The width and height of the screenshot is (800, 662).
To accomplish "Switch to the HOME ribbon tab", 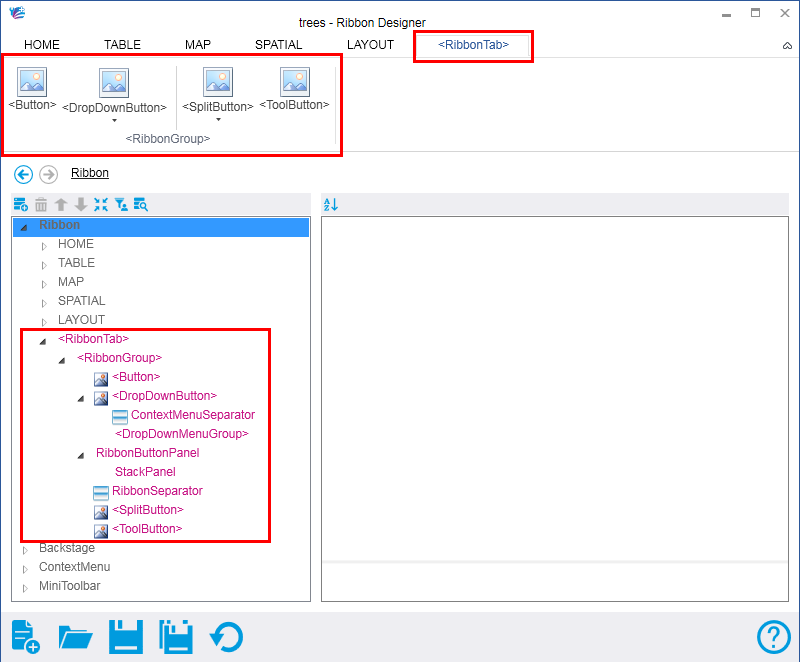I will pos(42,45).
